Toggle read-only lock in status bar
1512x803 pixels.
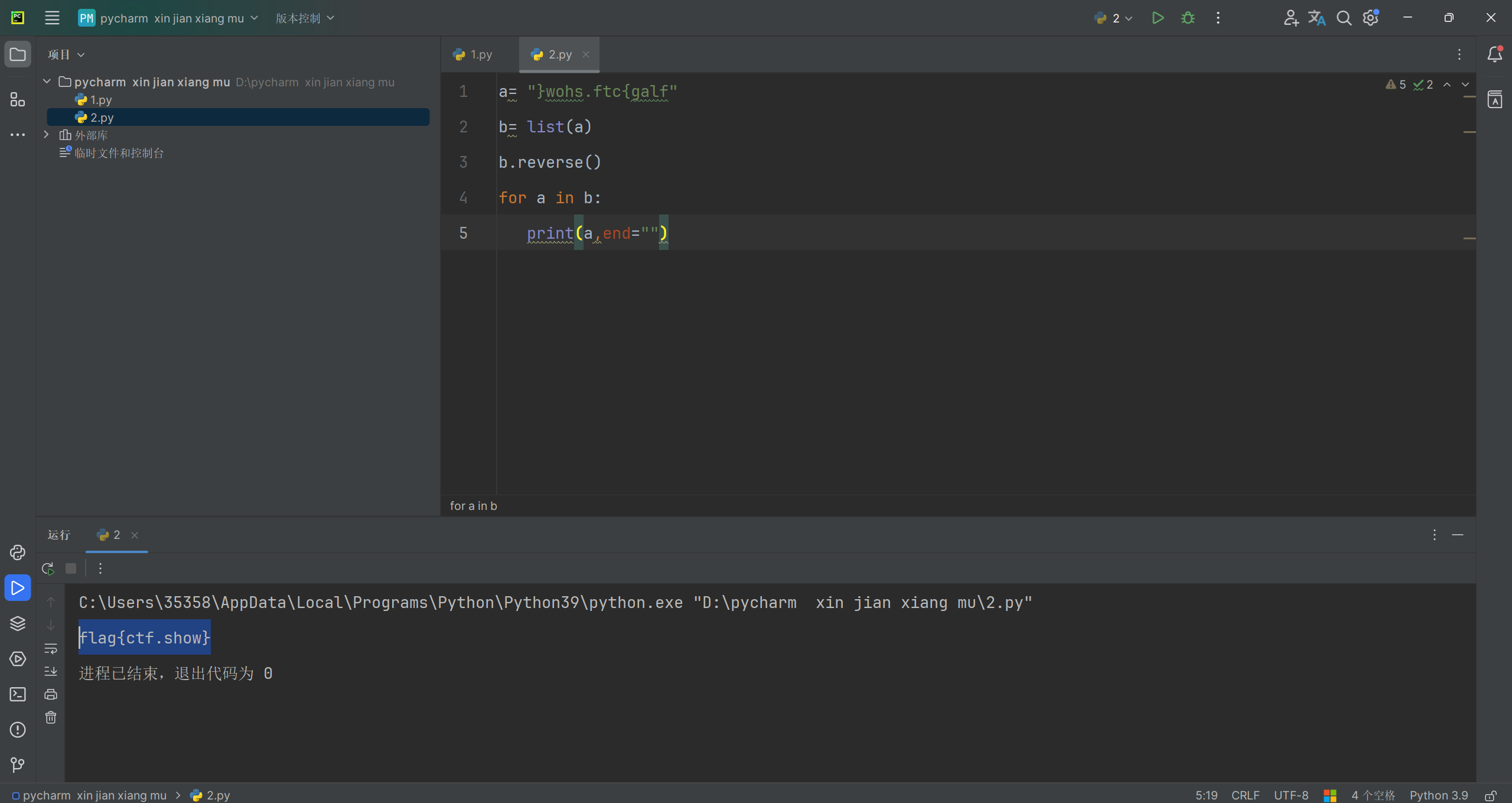click(1491, 795)
